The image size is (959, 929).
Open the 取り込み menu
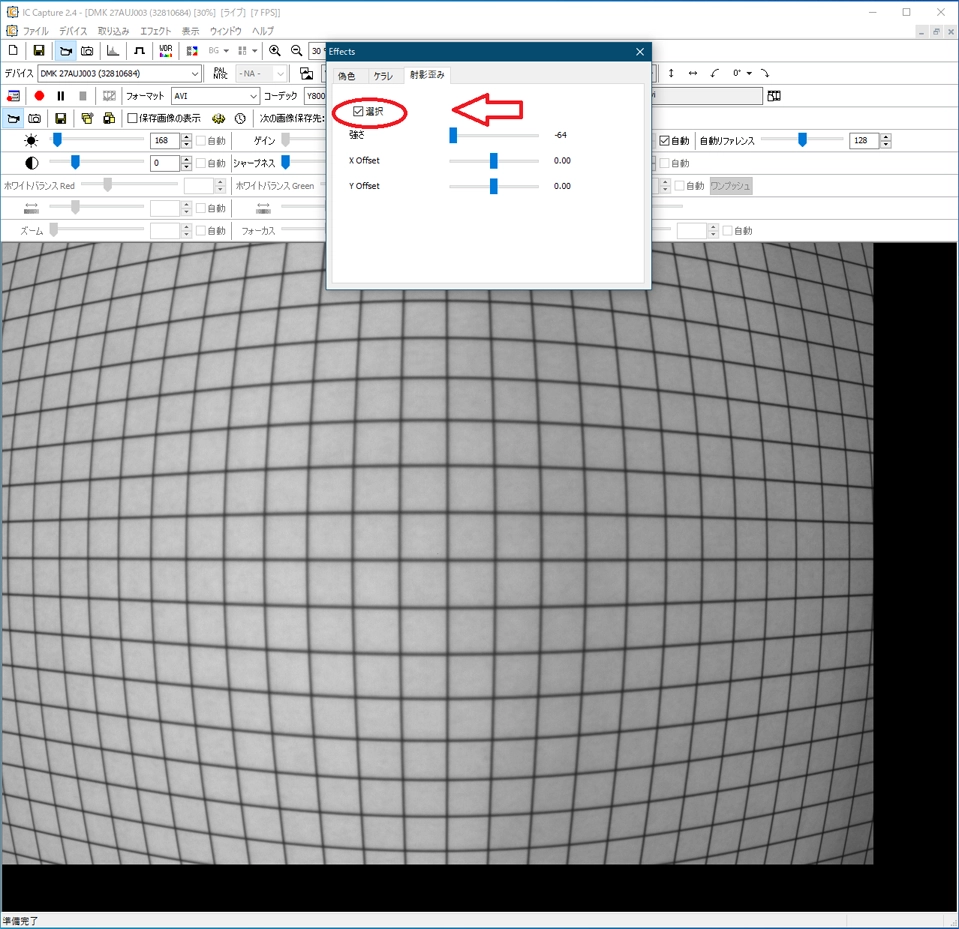click(114, 31)
